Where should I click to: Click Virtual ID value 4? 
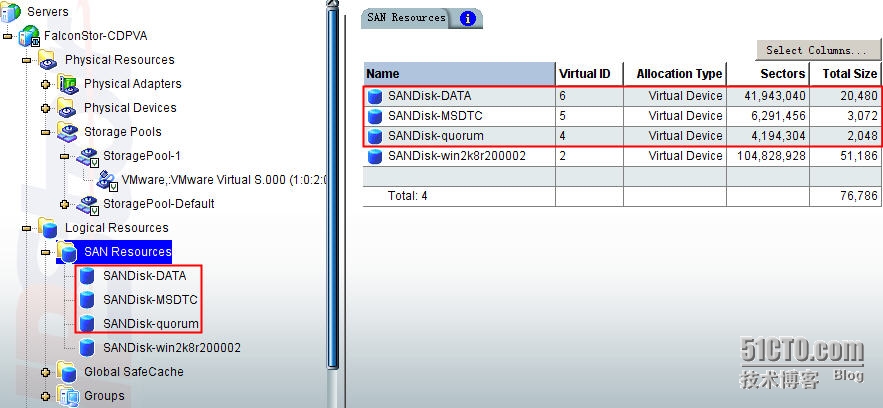563,136
